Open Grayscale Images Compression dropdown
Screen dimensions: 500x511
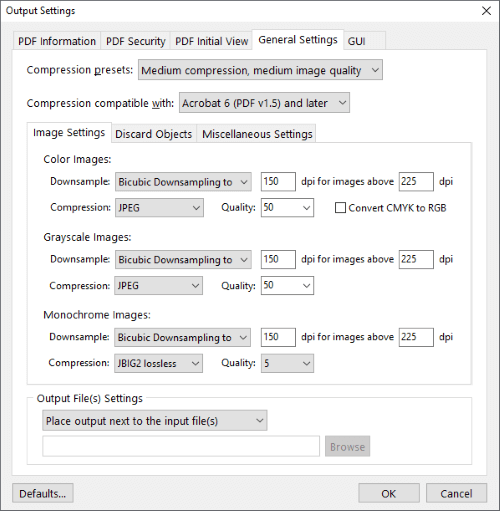pyautogui.click(x=159, y=286)
